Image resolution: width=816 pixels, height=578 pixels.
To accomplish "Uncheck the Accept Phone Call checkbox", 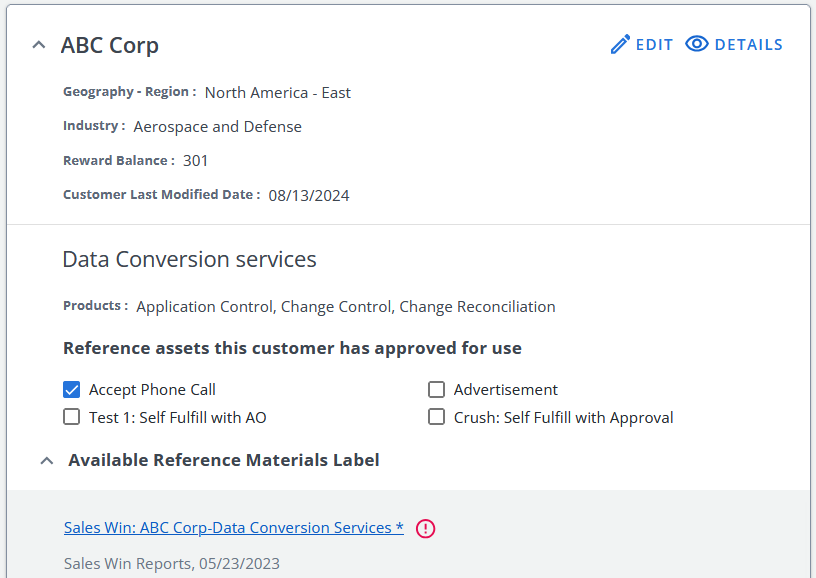I will point(71,389).
